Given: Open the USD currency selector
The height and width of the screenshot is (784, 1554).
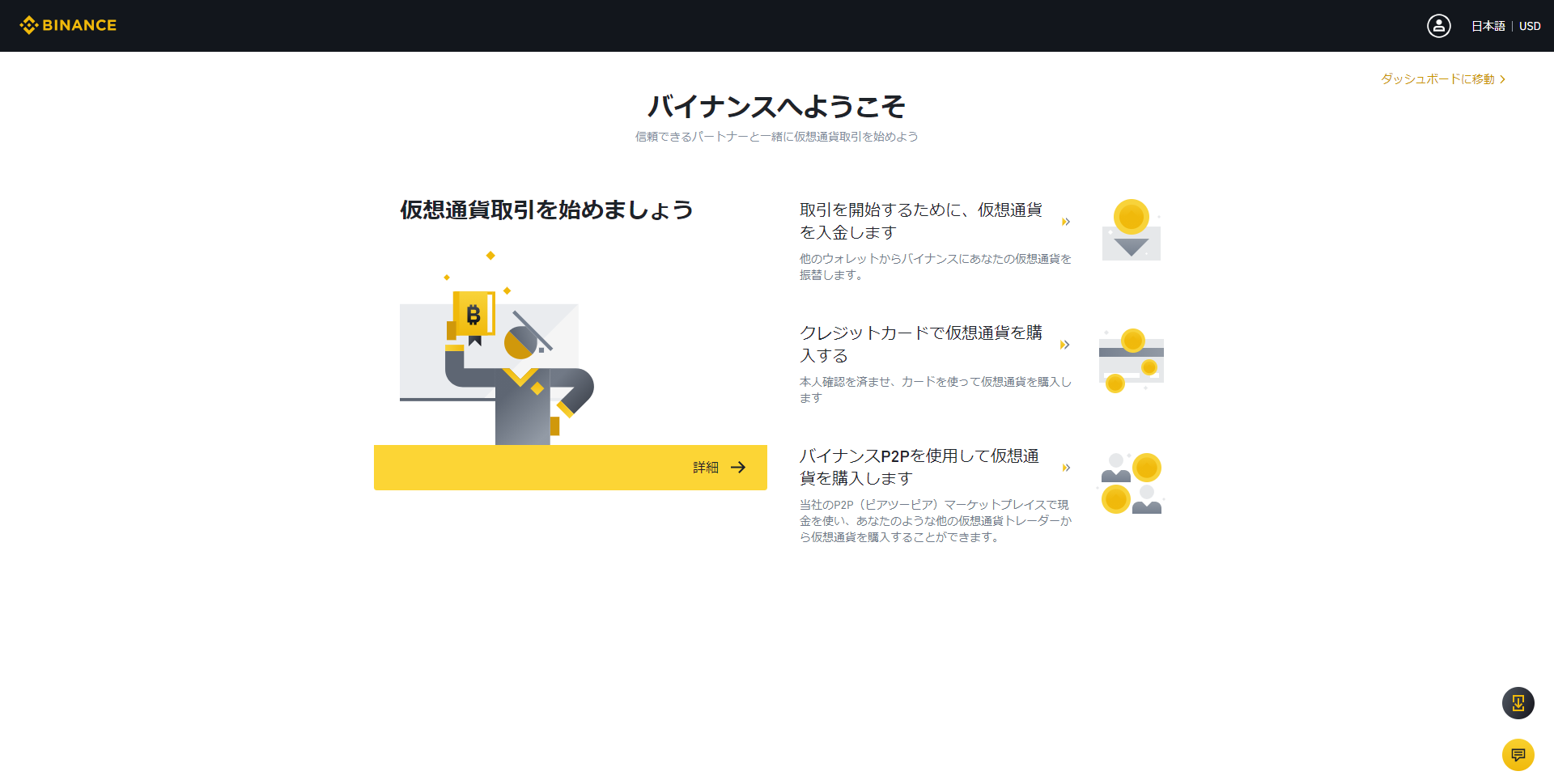Looking at the screenshot, I should coord(1530,26).
